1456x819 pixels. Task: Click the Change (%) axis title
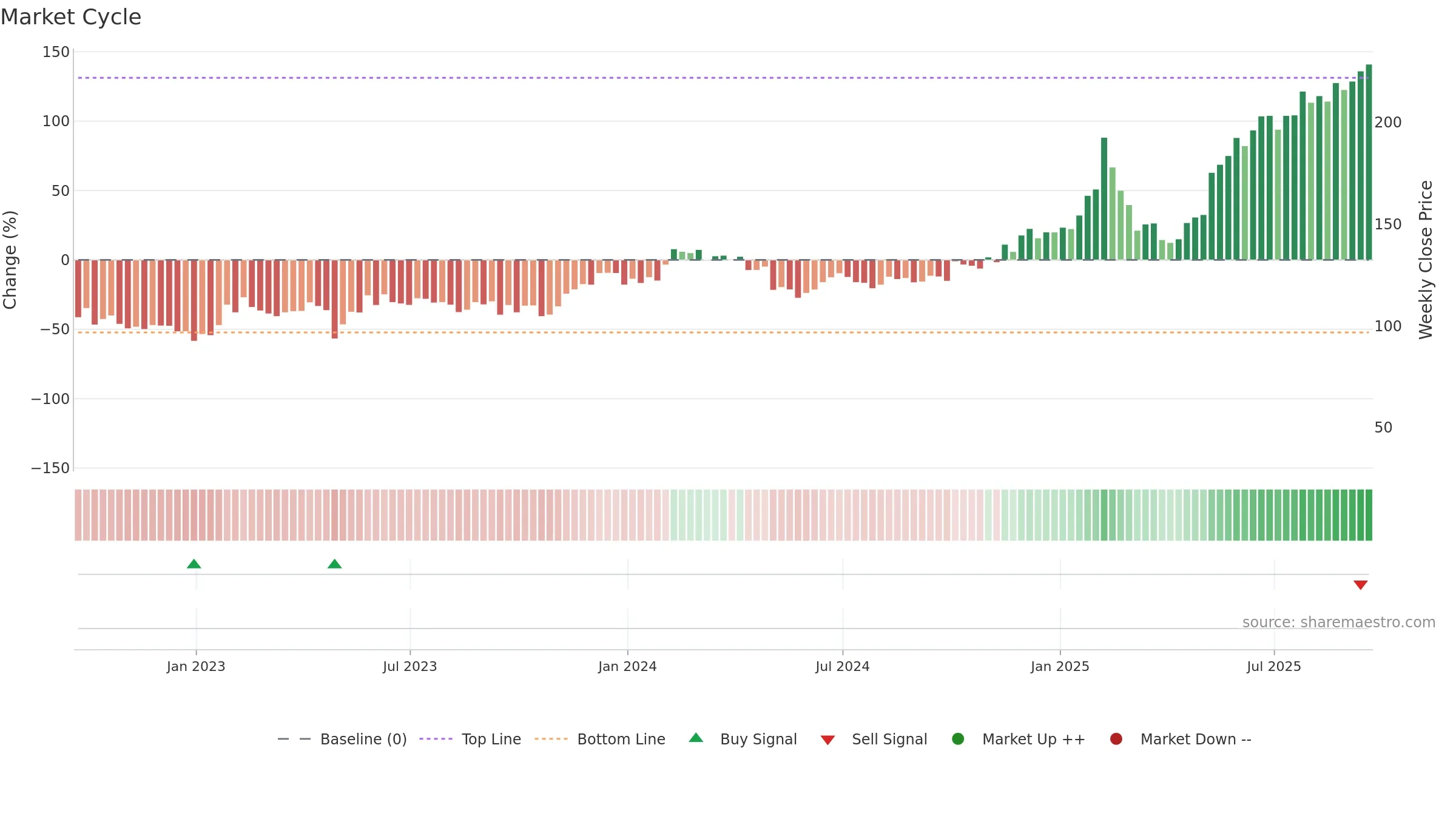[10, 260]
